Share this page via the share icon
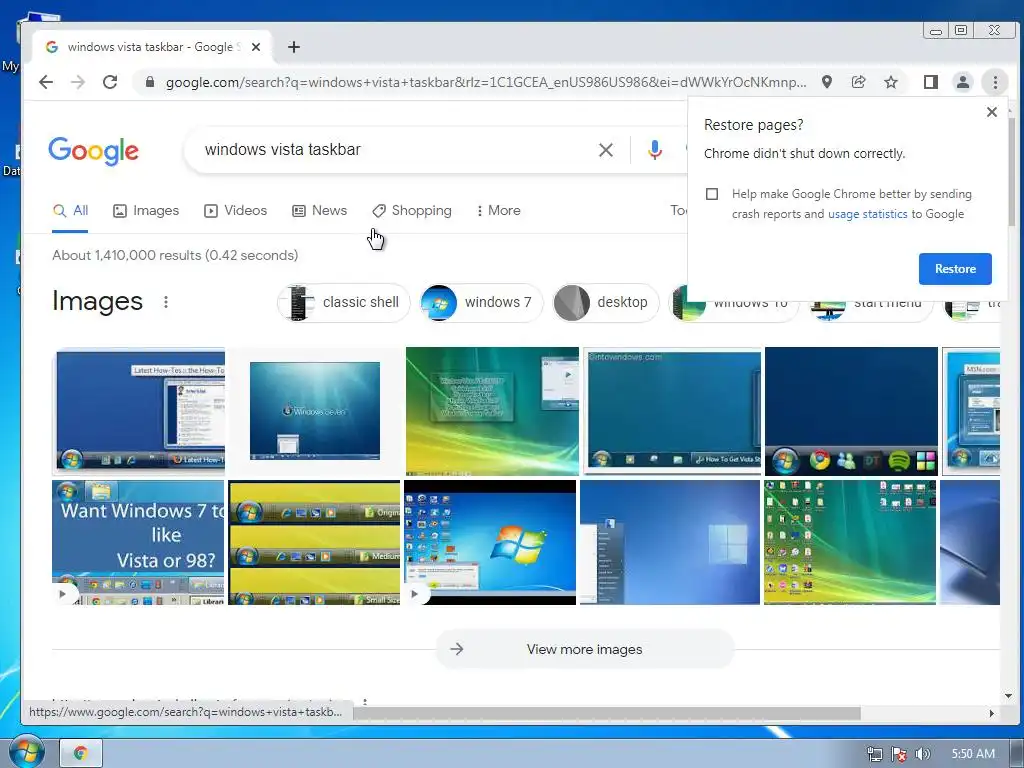The height and width of the screenshot is (768, 1024). [x=858, y=82]
